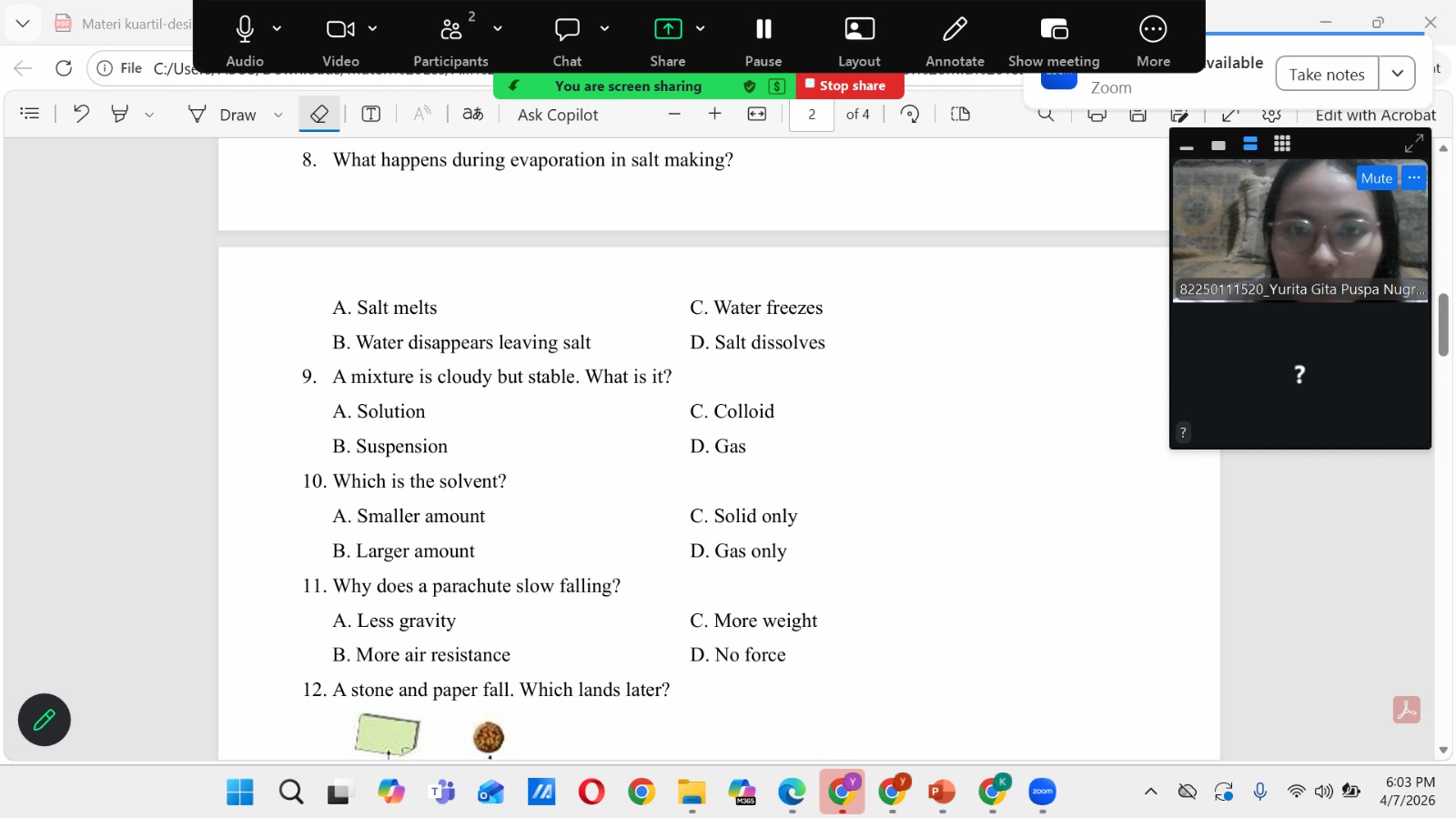Select the Materi kuartil PDF tab
This screenshot has width=1456, height=818.
click(x=123, y=24)
